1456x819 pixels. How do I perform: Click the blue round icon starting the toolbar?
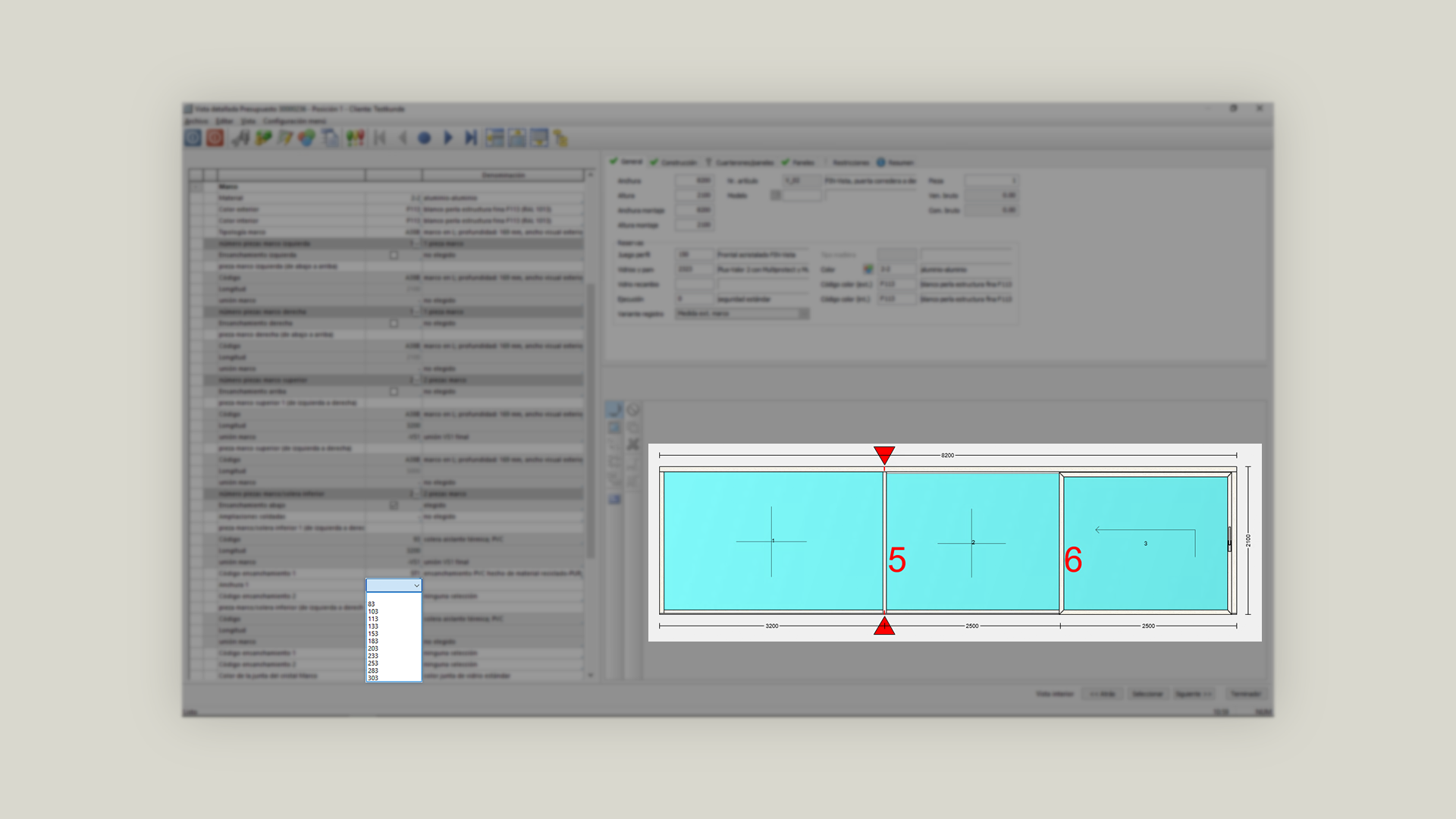coord(193,138)
